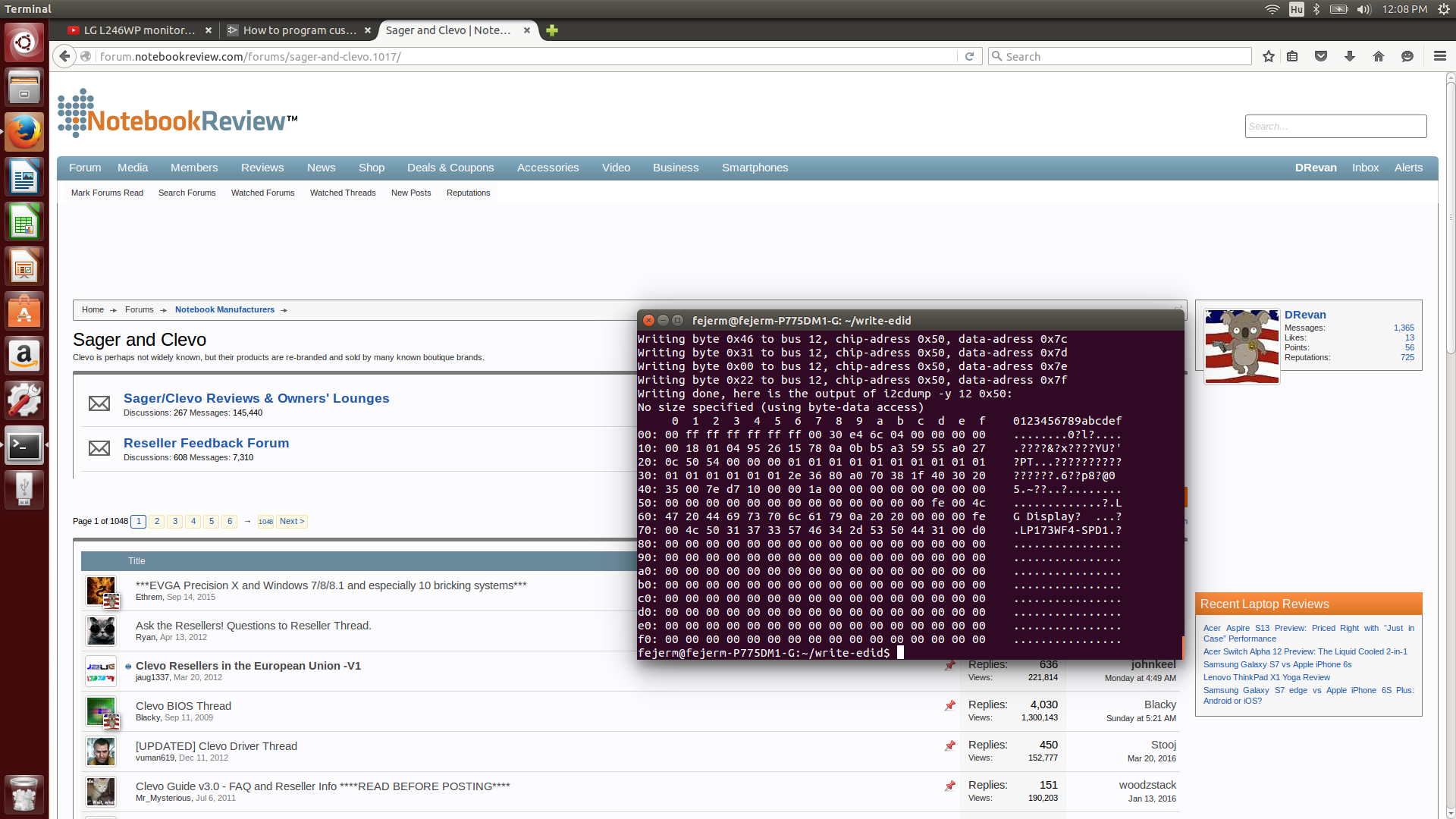Open the Wi-Fi network indicator
This screenshot has width=1456, height=819.
1272,9
